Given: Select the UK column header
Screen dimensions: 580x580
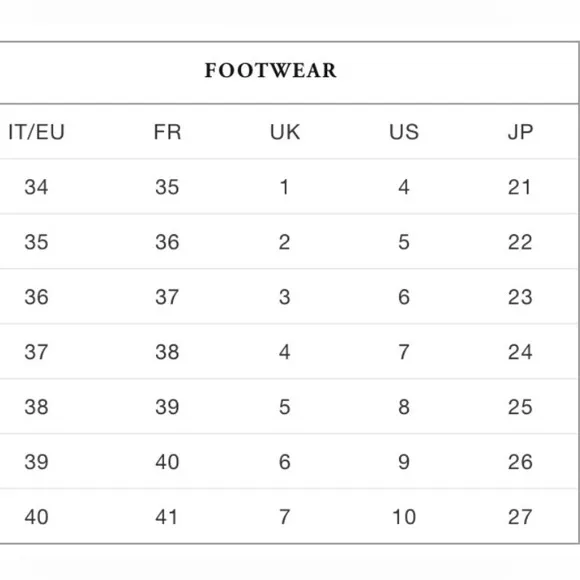Looking at the screenshot, I should click(x=285, y=132).
